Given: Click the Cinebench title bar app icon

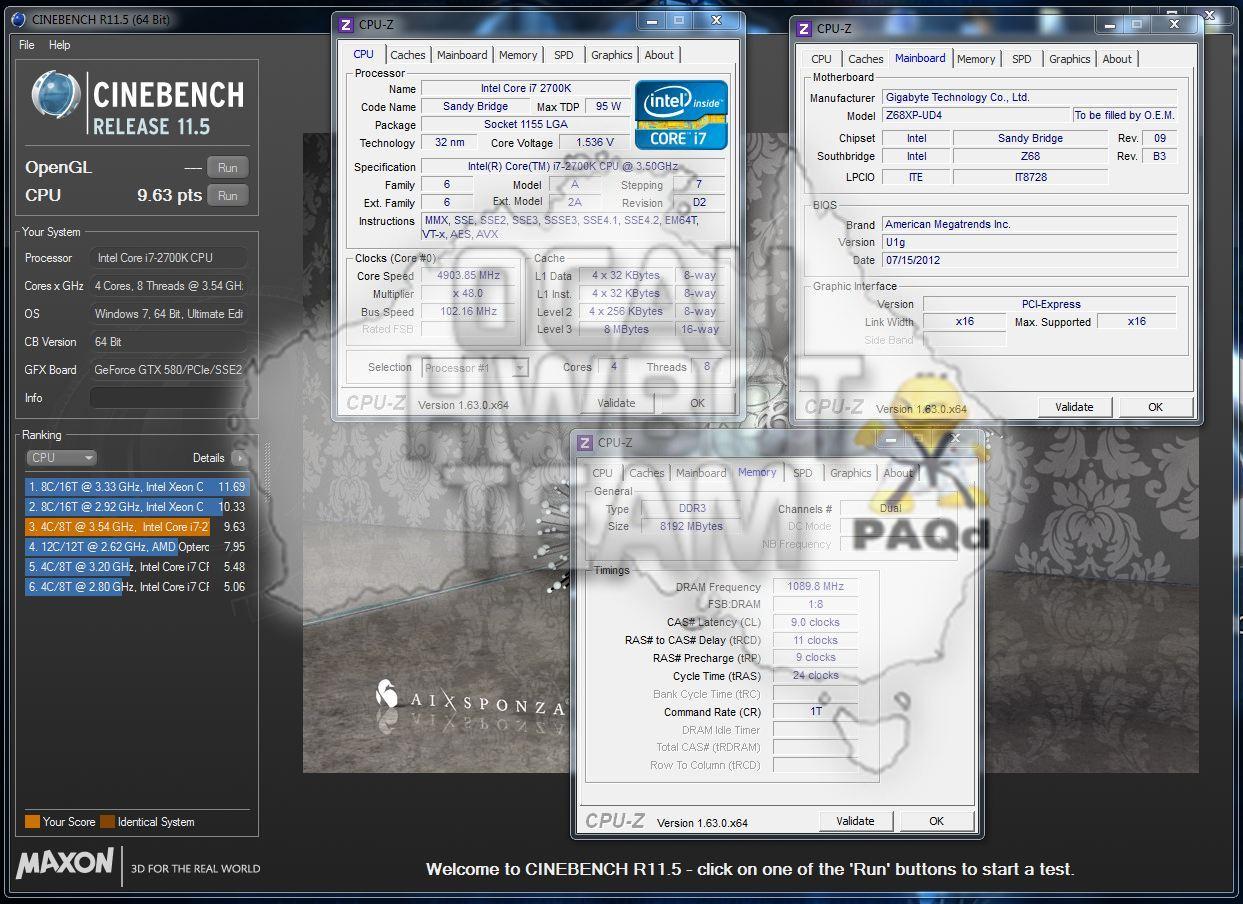Looking at the screenshot, I should tap(20, 19).
